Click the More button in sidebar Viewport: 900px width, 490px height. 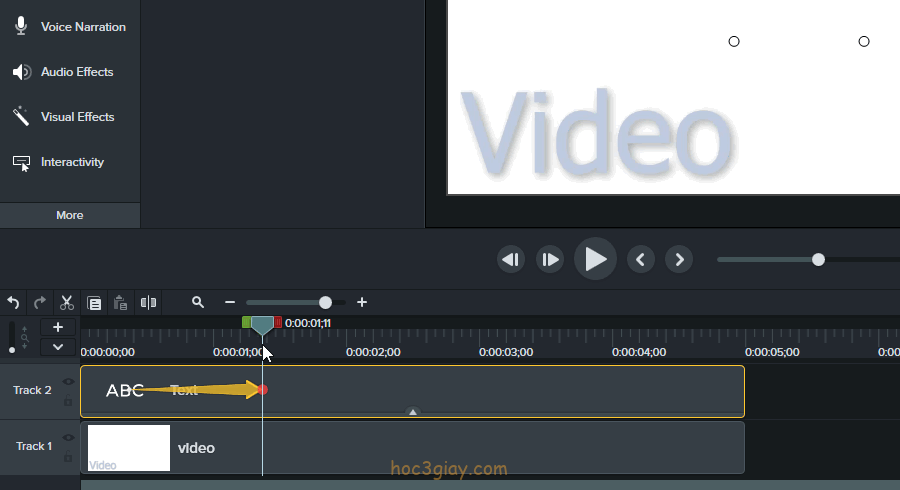pyautogui.click(x=70, y=215)
